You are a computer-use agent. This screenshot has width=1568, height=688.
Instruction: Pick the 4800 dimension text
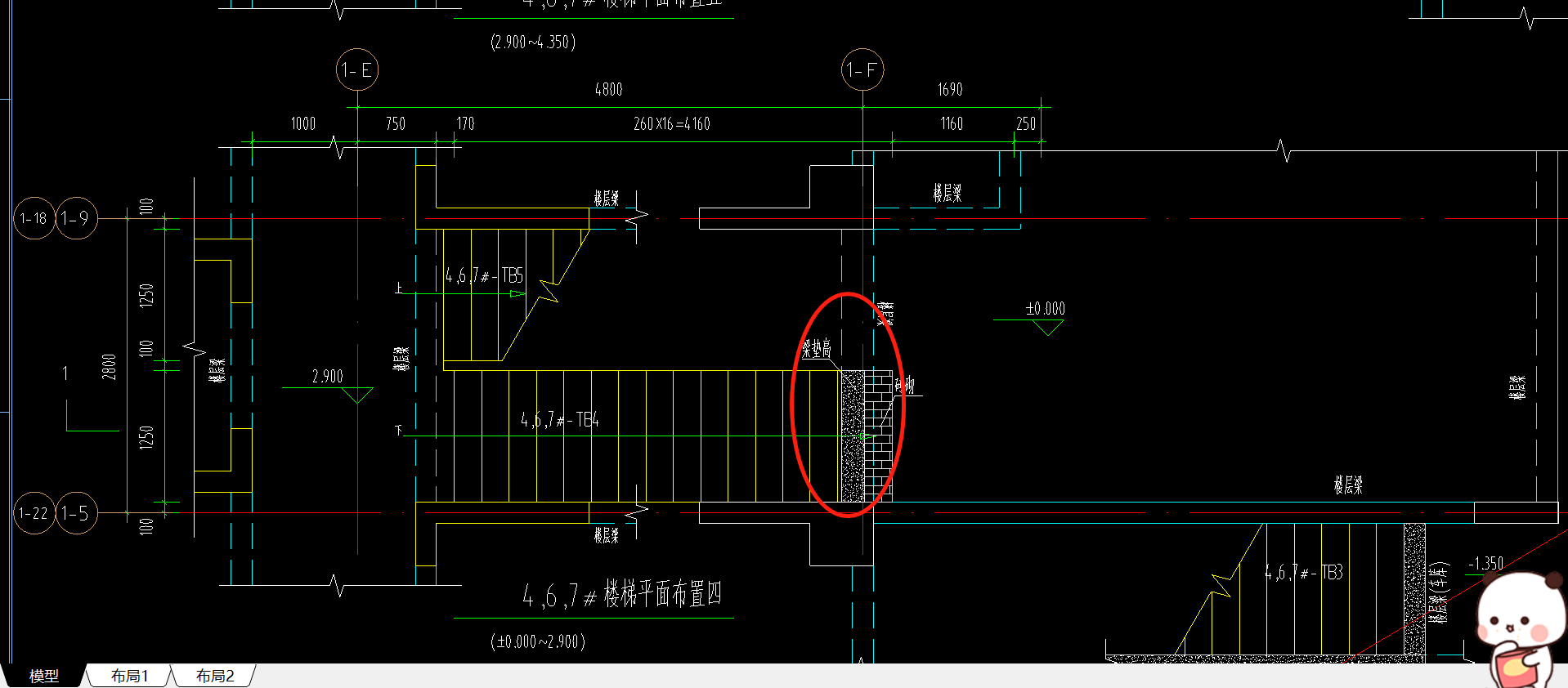coord(609,89)
